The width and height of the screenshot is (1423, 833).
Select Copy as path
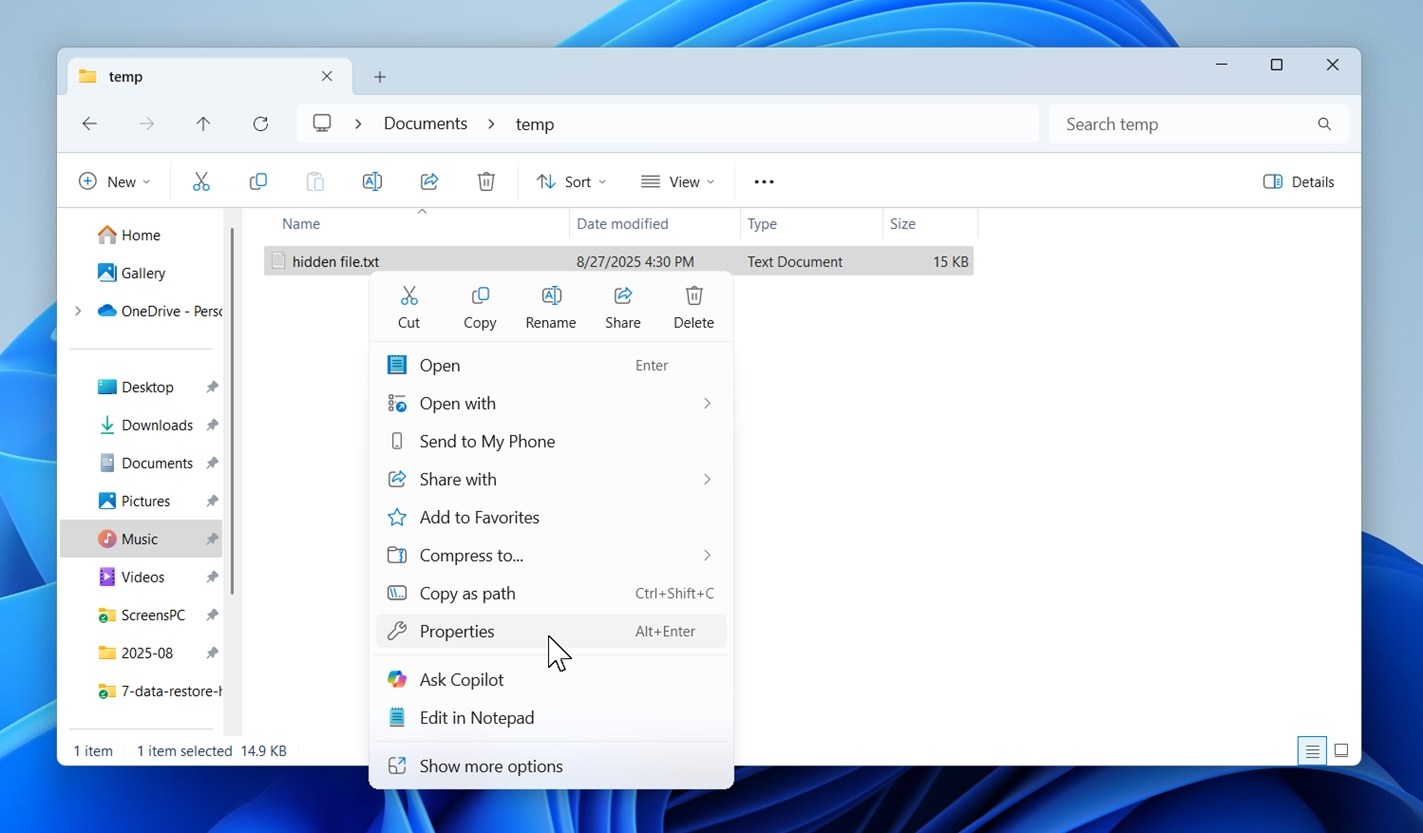551,594
